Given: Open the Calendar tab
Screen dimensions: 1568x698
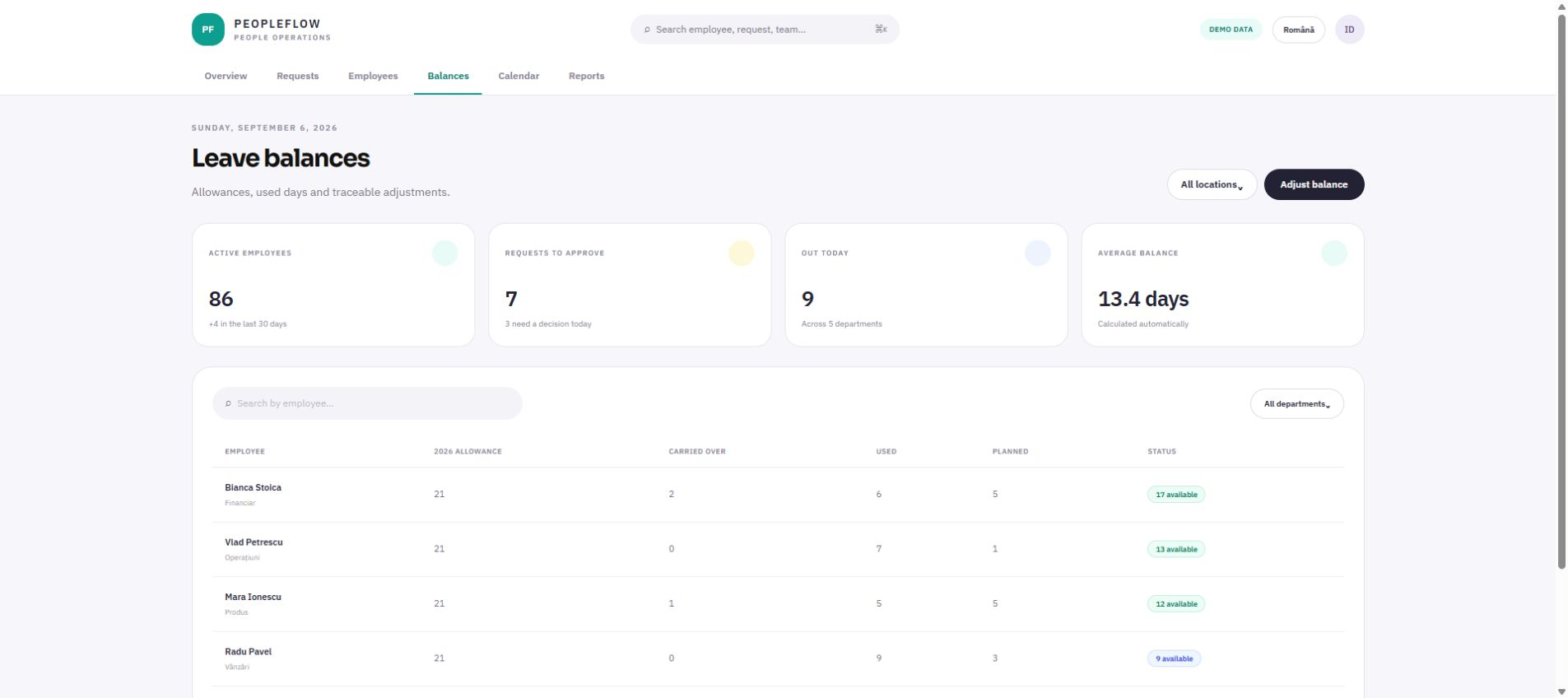Looking at the screenshot, I should click(519, 76).
